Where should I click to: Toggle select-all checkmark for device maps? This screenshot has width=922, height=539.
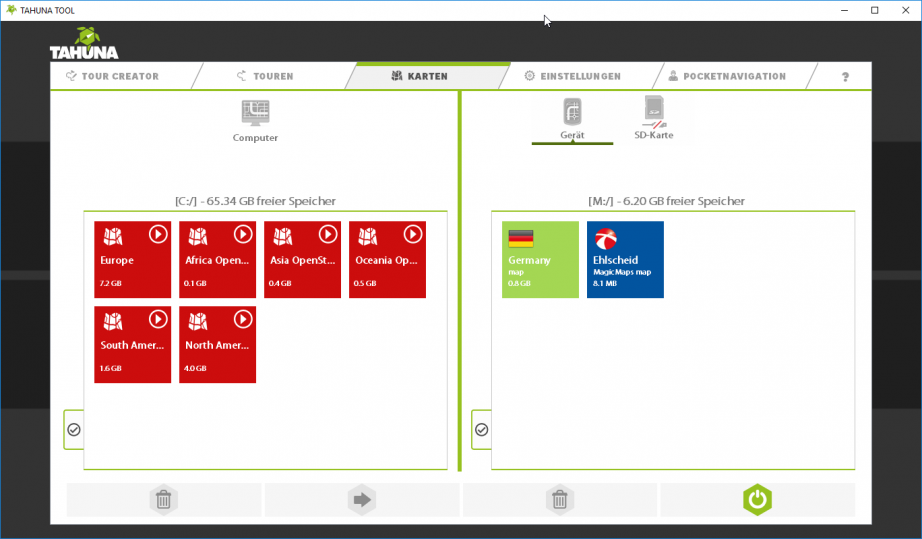pyautogui.click(x=481, y=429)
